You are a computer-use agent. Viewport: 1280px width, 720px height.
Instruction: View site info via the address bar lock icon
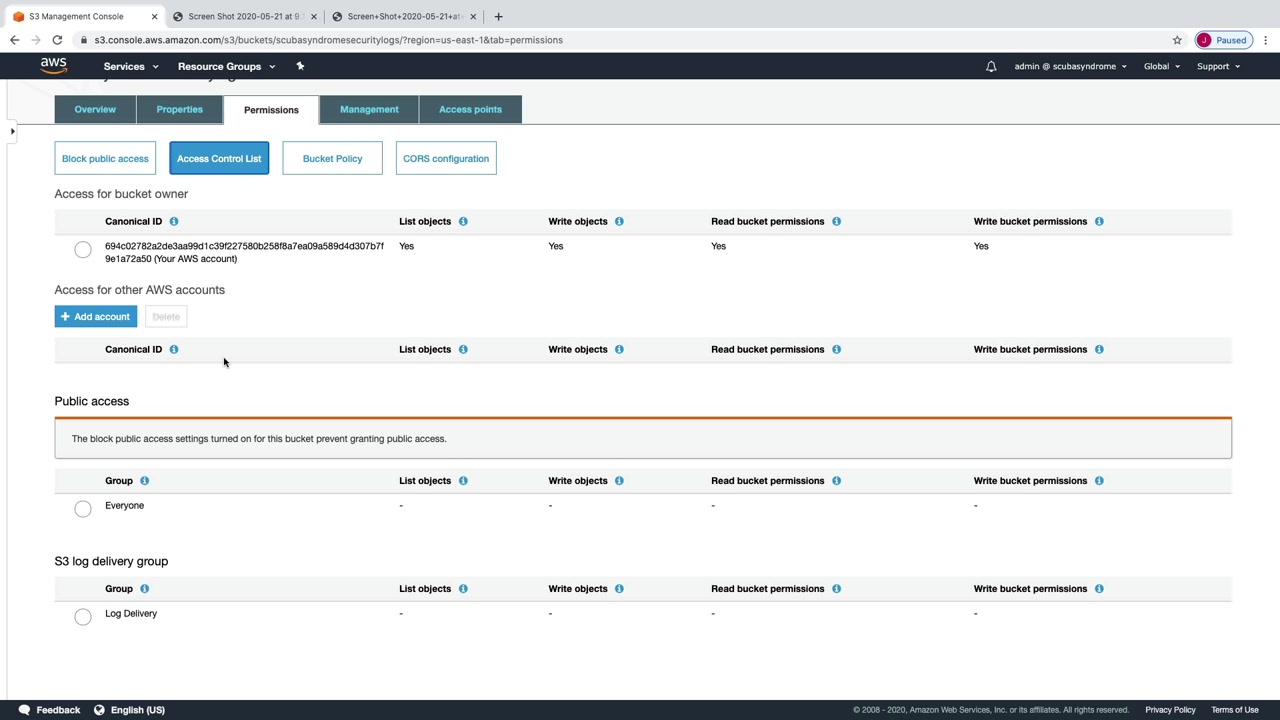point(84,40)
